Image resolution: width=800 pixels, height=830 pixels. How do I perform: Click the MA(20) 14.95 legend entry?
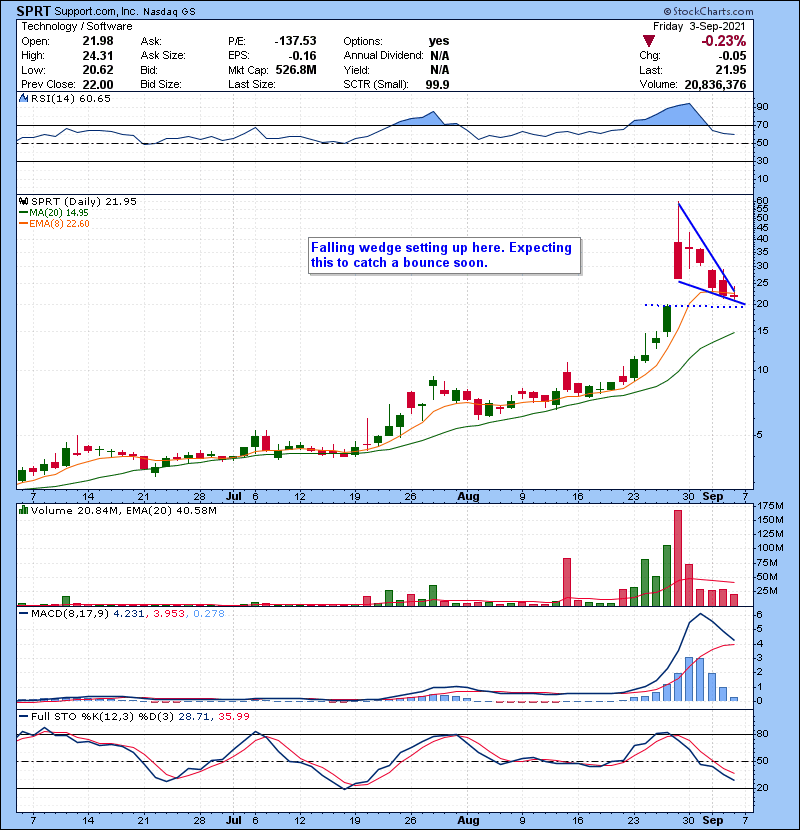(x=59, y=213)
